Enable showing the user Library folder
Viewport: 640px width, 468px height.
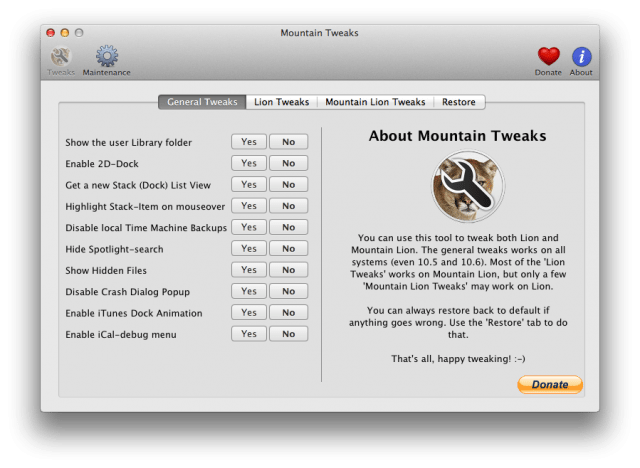[249, 142]
